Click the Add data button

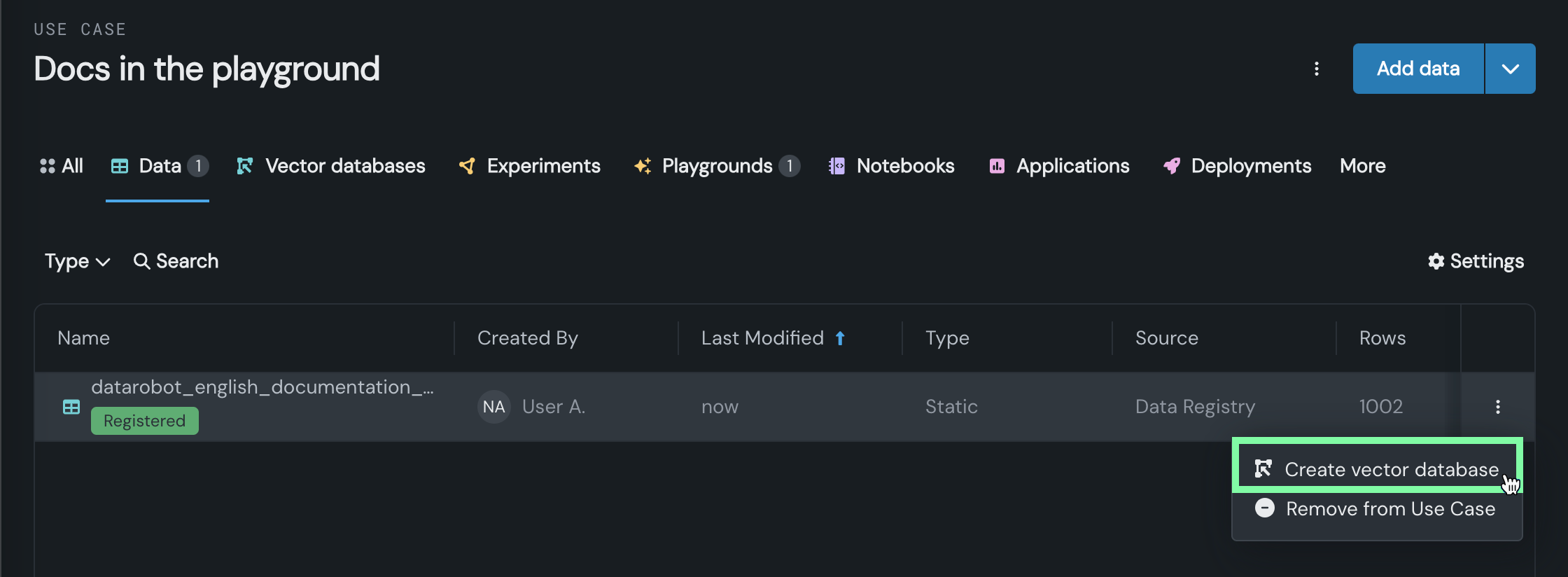click(x=1417, y=69)
